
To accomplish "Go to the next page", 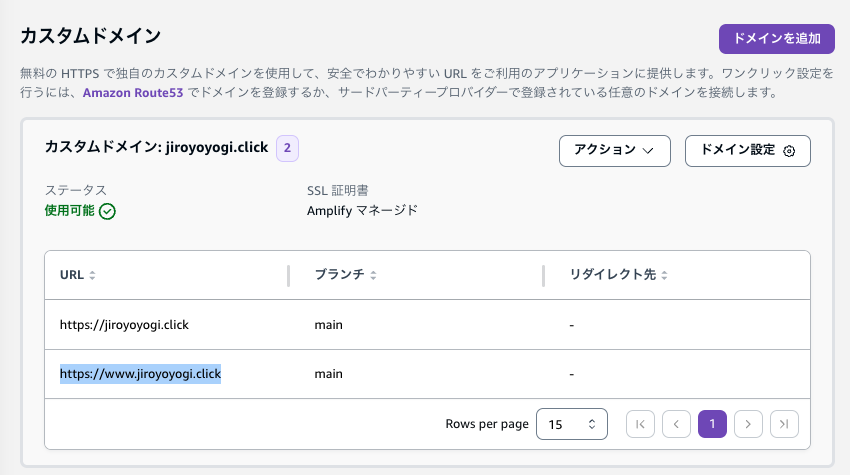I will click(x=748, y=424).
